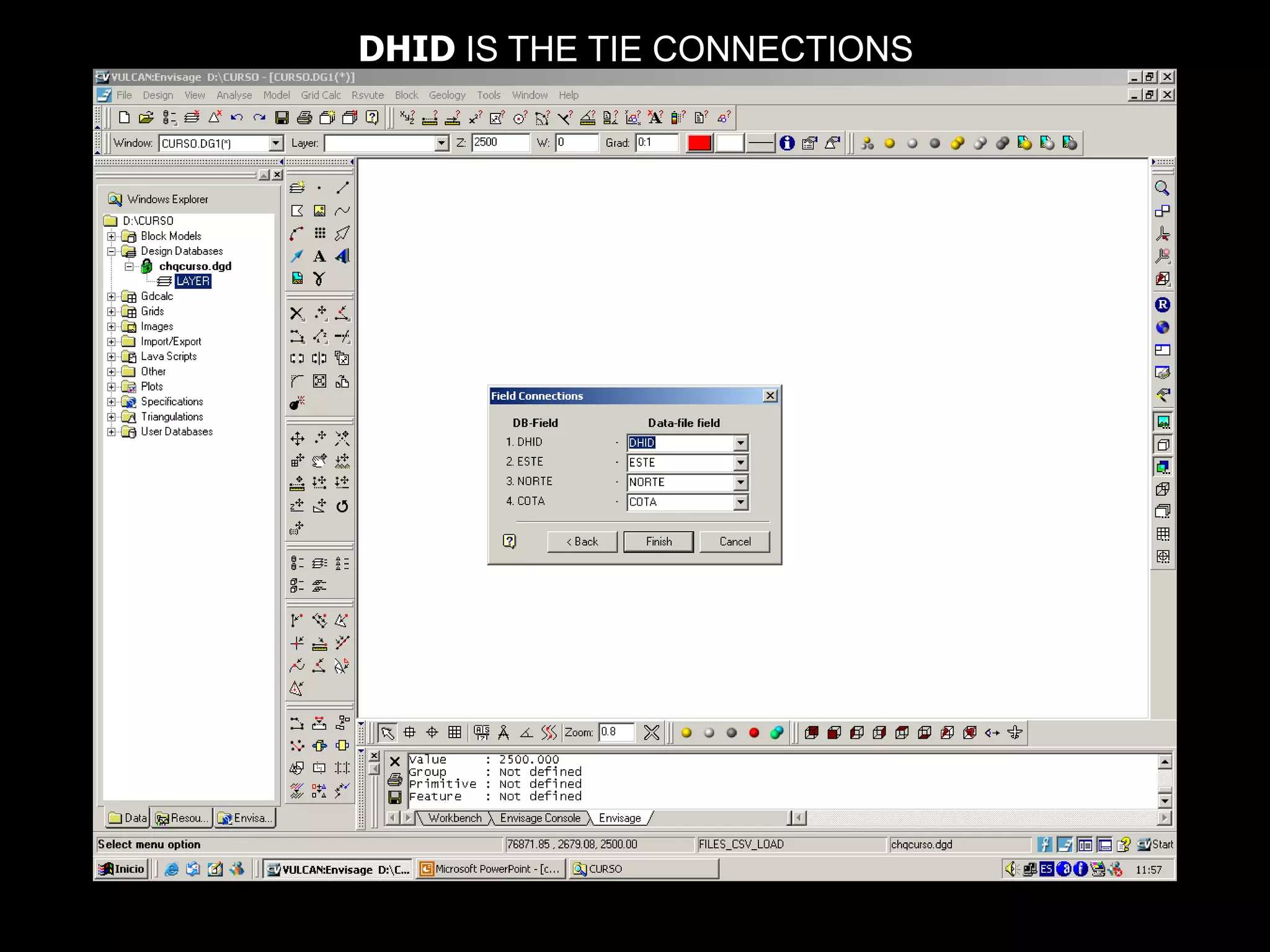Click the Back button in dialog

pos(582,542)
